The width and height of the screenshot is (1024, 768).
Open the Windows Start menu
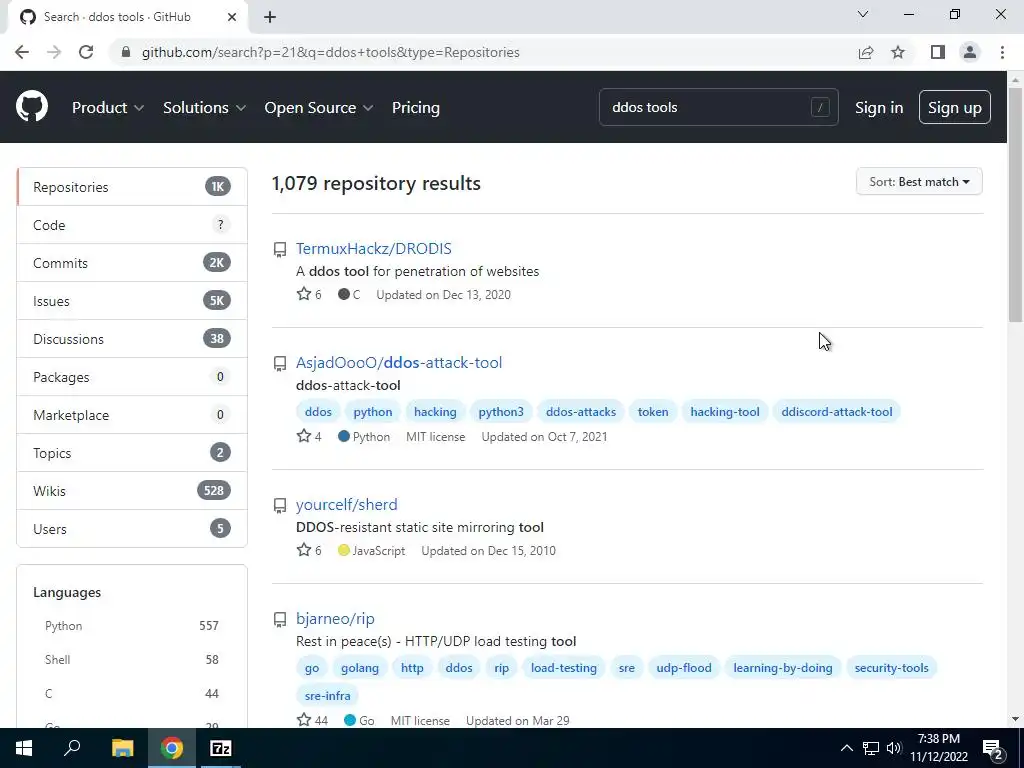pos(24,748)
